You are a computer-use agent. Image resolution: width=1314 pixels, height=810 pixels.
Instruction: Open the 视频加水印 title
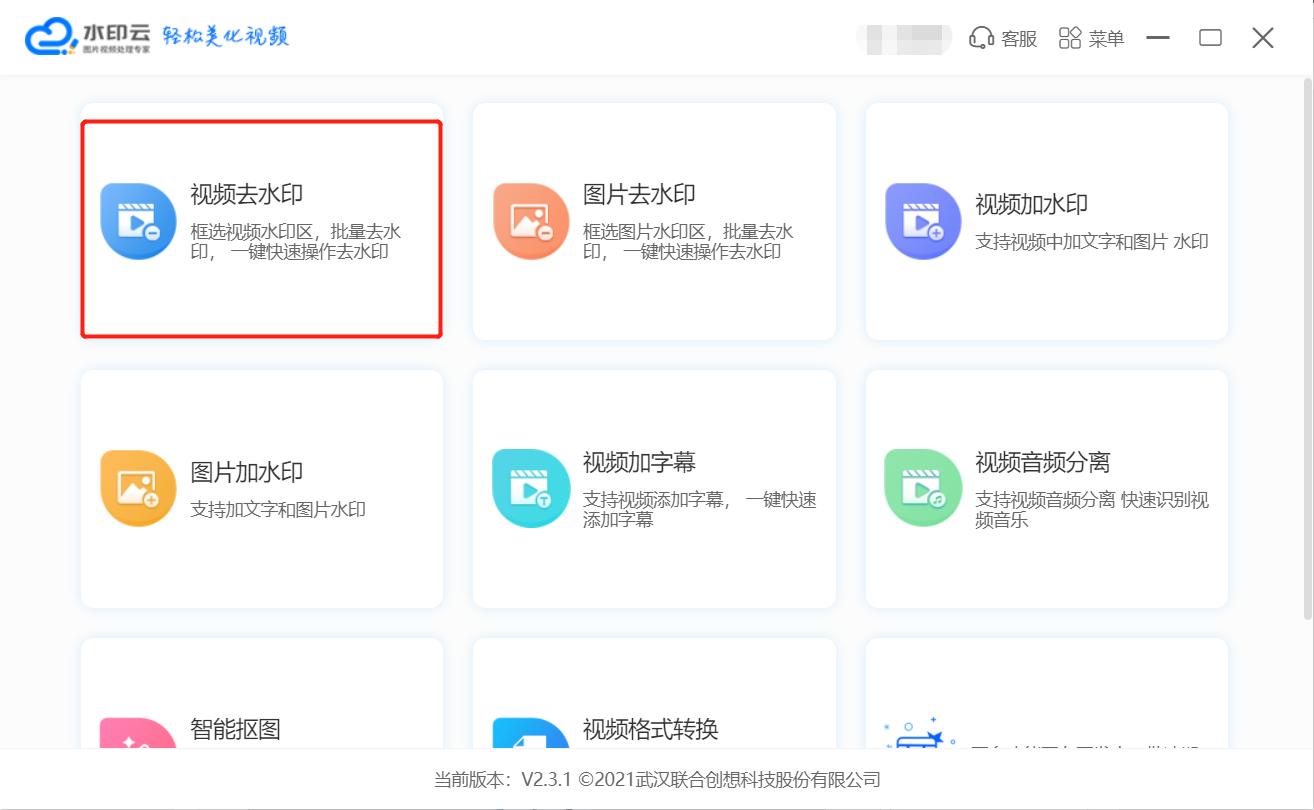click(x=1031, y=205)
